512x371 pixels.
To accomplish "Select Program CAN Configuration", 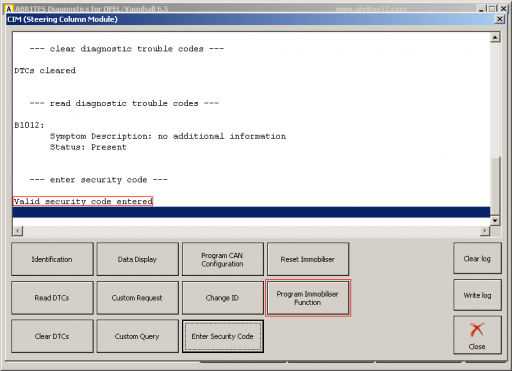I will [223, 259].
